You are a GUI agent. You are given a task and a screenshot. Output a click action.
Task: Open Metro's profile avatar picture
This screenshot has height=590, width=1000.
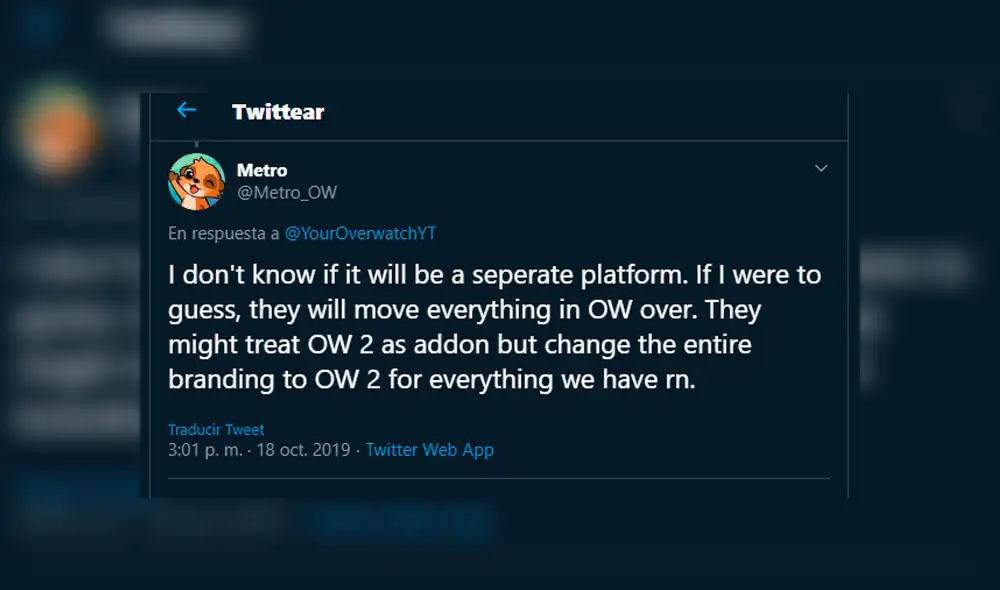[x=197, y=181]
